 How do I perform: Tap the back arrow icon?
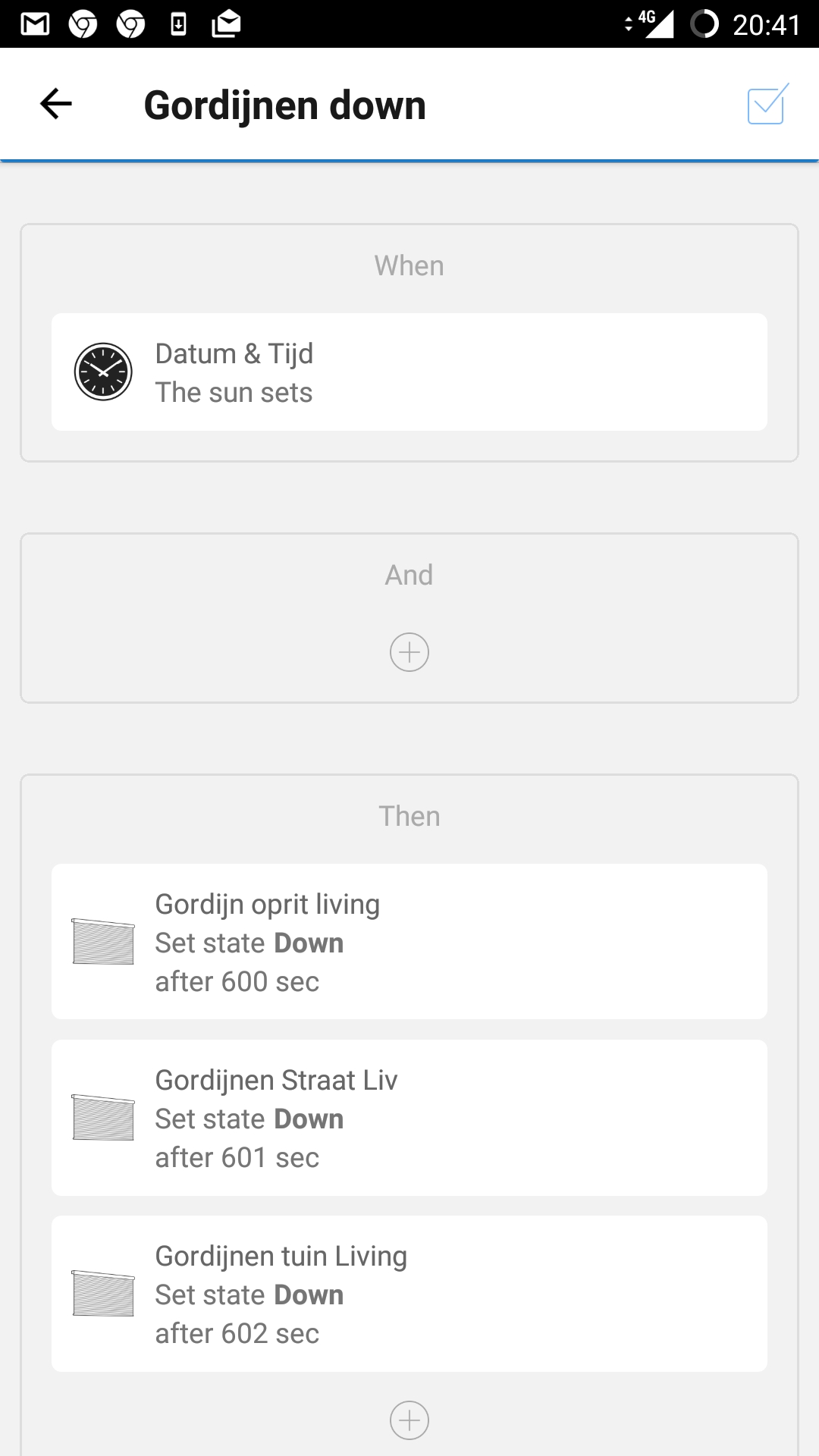[x=56, y=104]
